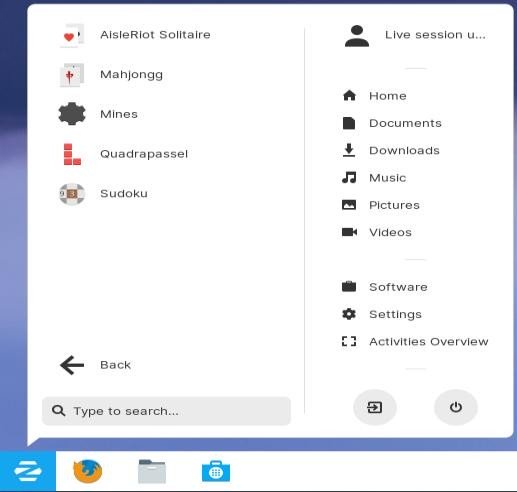Click the power off button
517x492 pixels.
pyautogui.click(x=456, y=407)
